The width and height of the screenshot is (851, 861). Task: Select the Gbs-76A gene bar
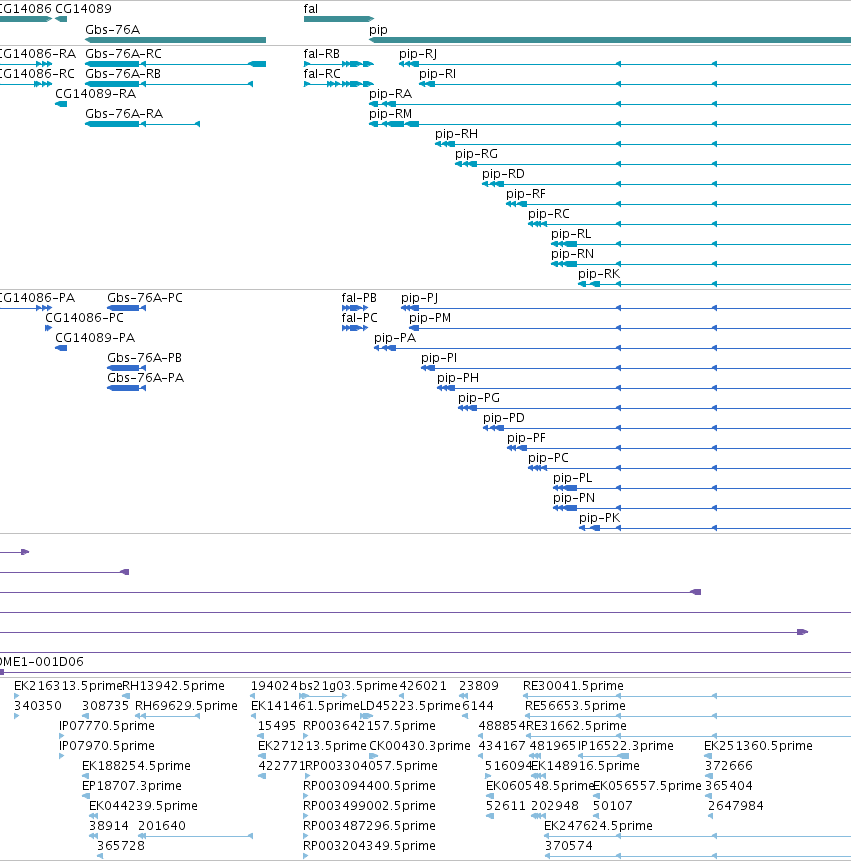tap(176, 40)
